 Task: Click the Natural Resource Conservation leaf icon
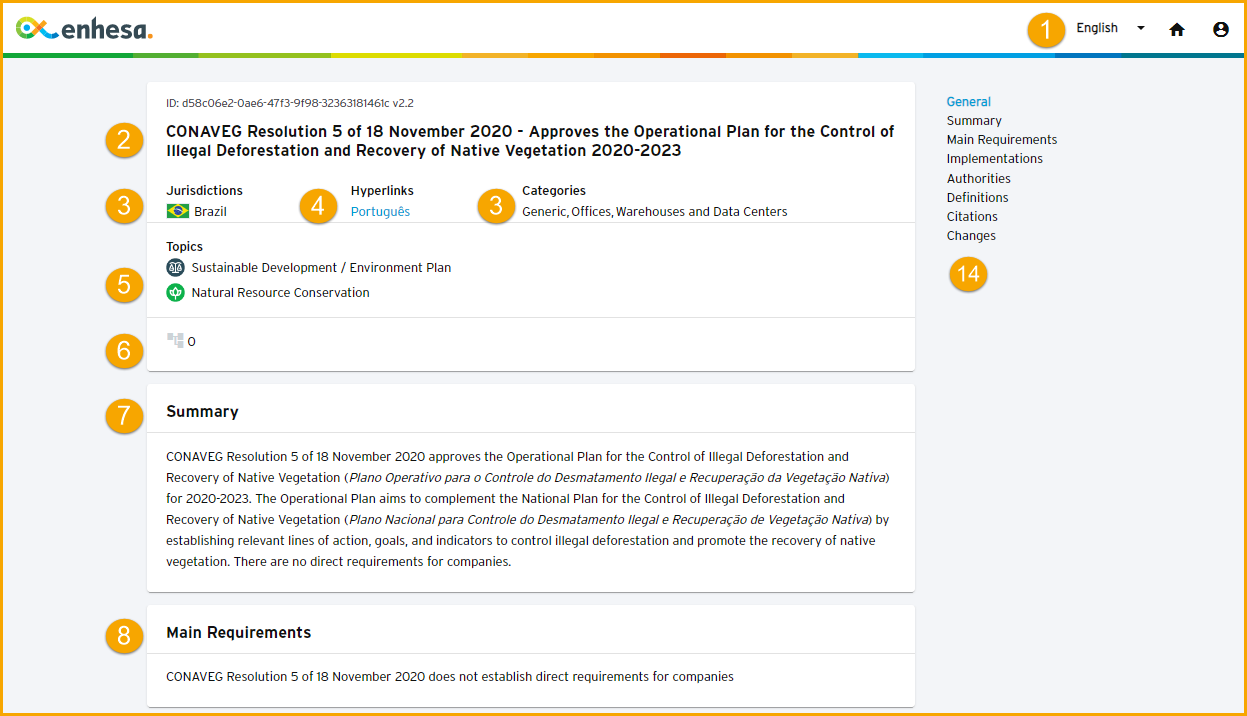176,293
